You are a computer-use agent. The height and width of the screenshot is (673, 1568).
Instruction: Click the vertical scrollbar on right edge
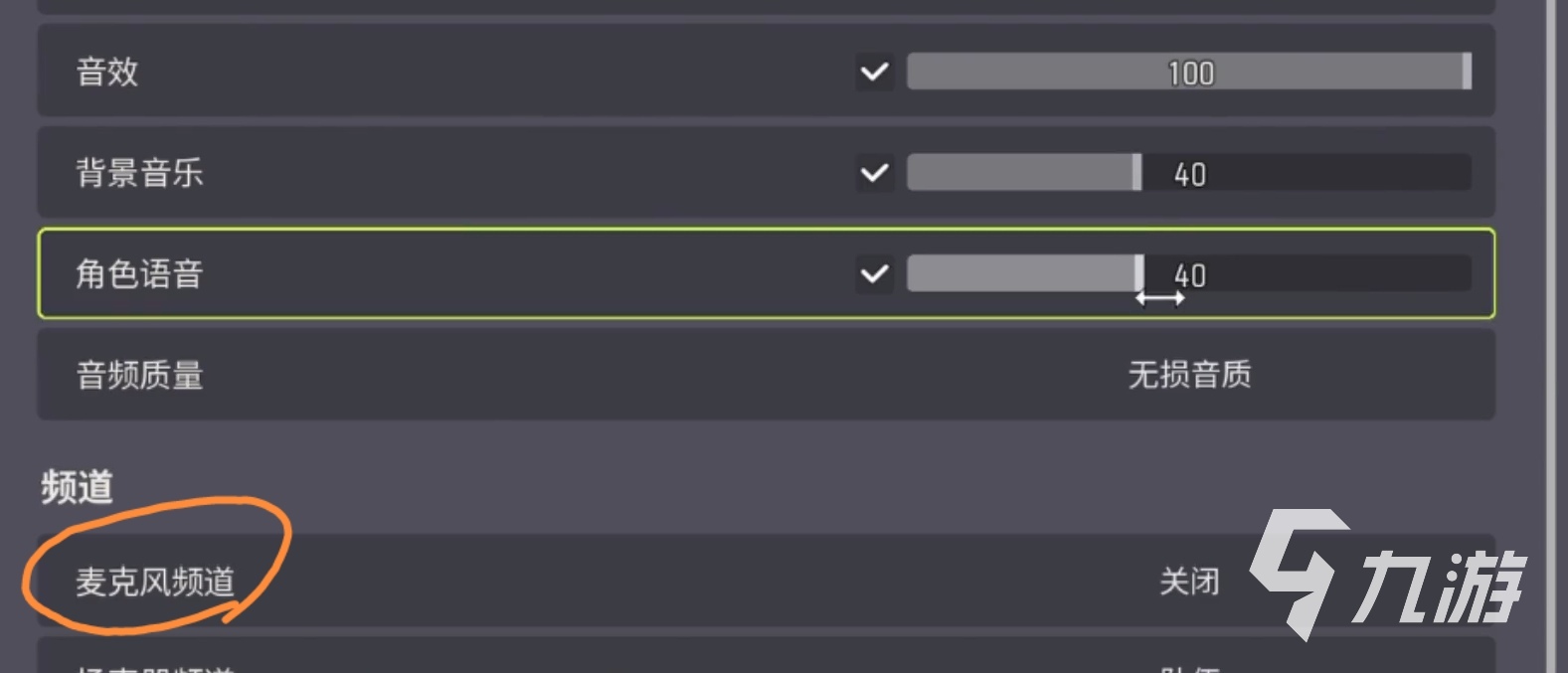[1551, 336]
